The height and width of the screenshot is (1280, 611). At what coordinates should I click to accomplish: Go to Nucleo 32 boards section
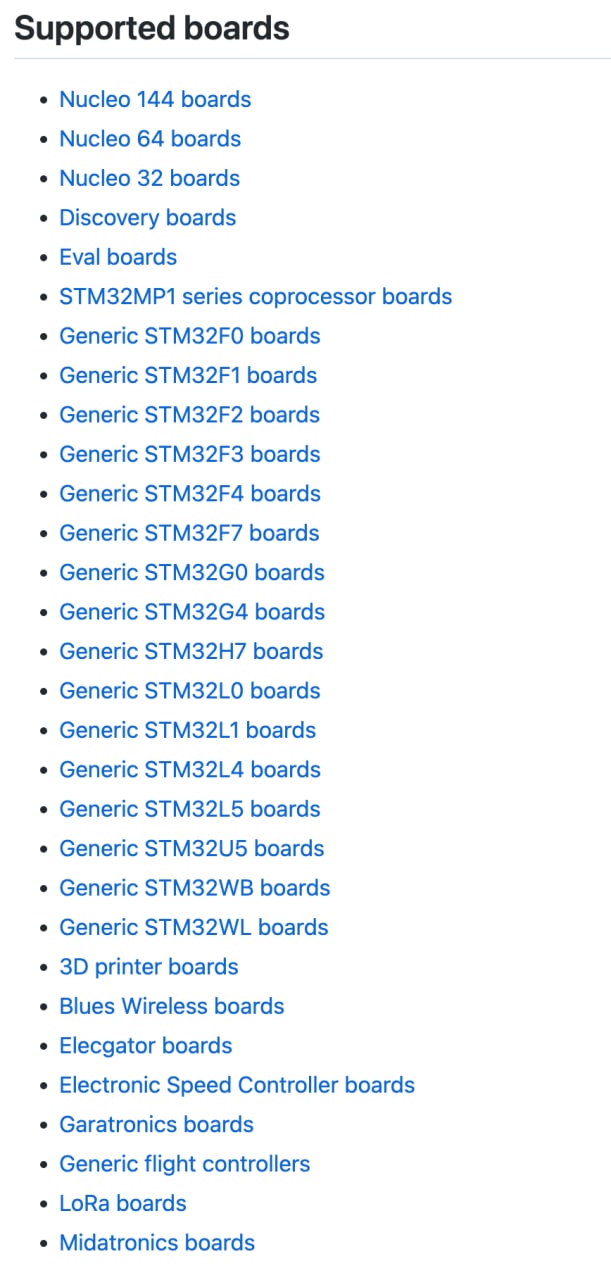[149, 178]
